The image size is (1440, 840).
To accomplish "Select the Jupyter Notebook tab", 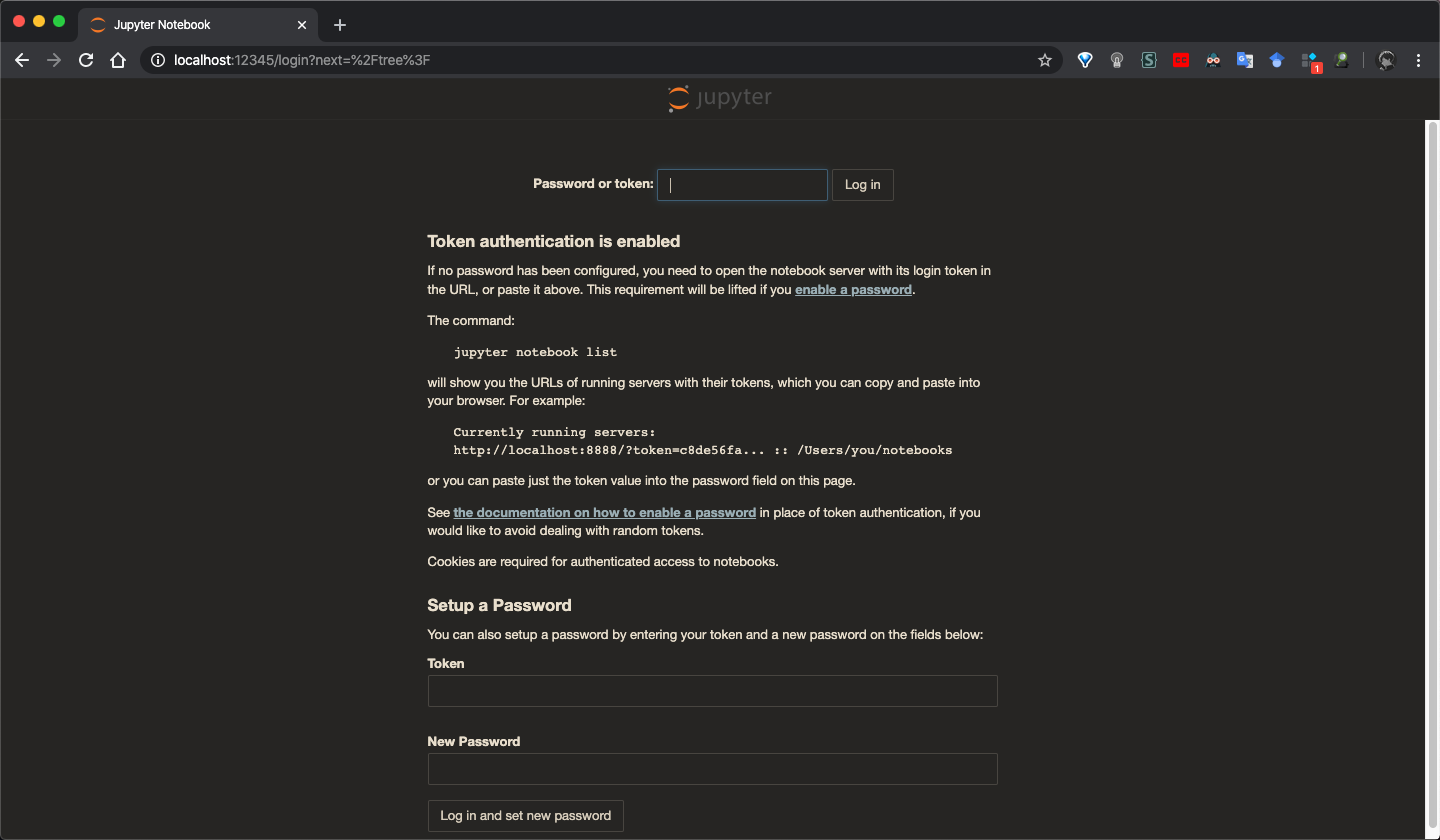I will [x=198, y=25].
